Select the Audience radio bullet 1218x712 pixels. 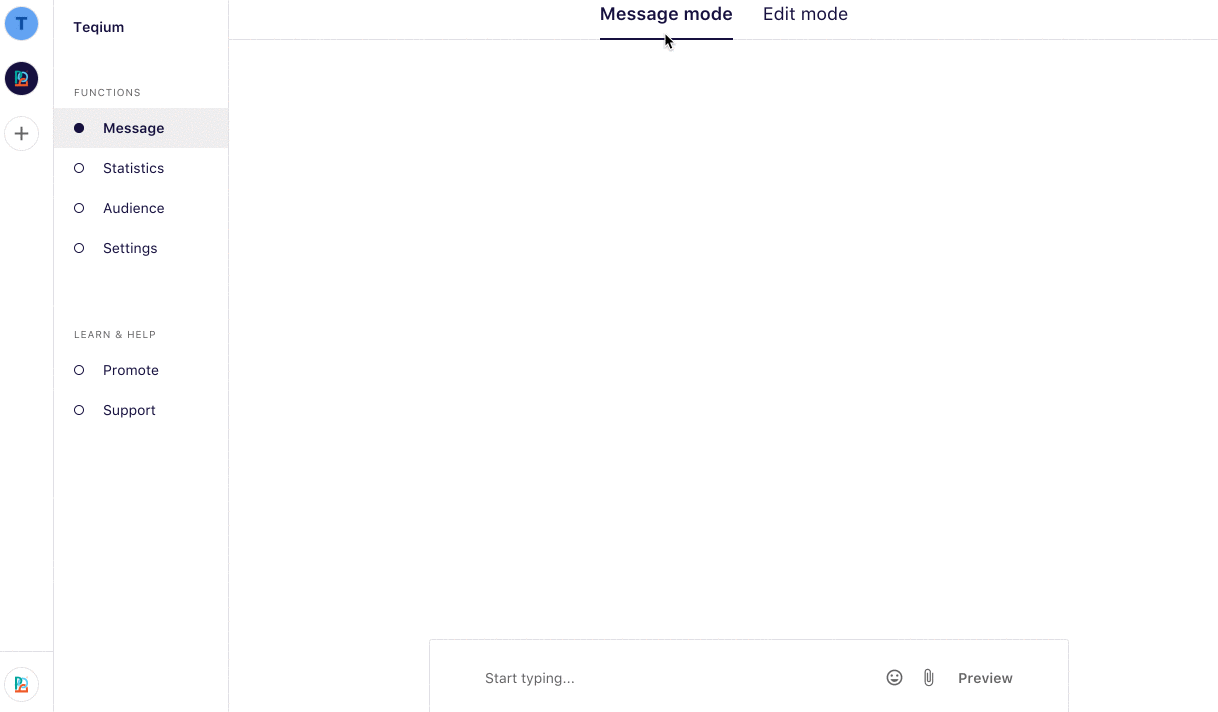pyautogui.click(x=79, y=208)
